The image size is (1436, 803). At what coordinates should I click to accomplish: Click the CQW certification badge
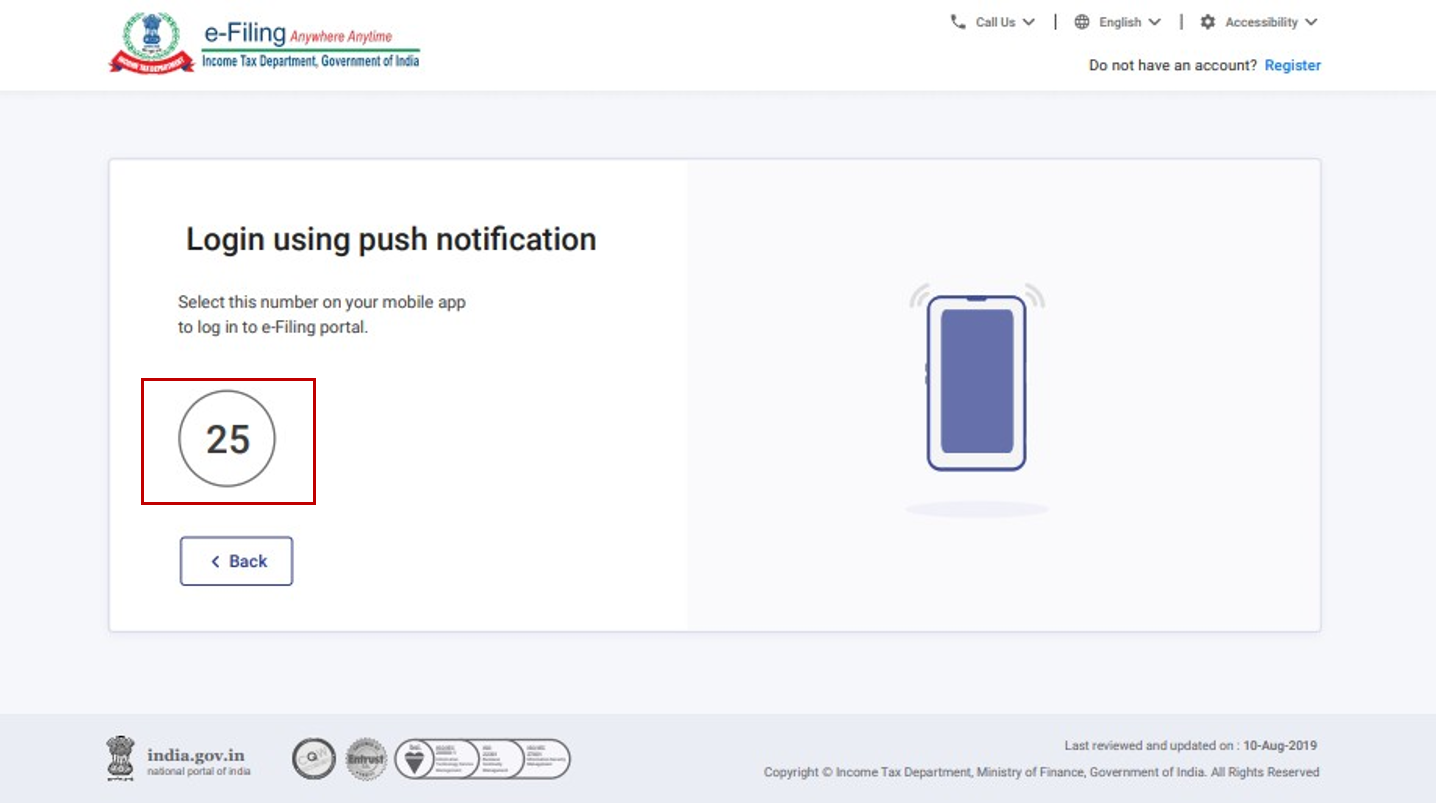click(313, 759)
